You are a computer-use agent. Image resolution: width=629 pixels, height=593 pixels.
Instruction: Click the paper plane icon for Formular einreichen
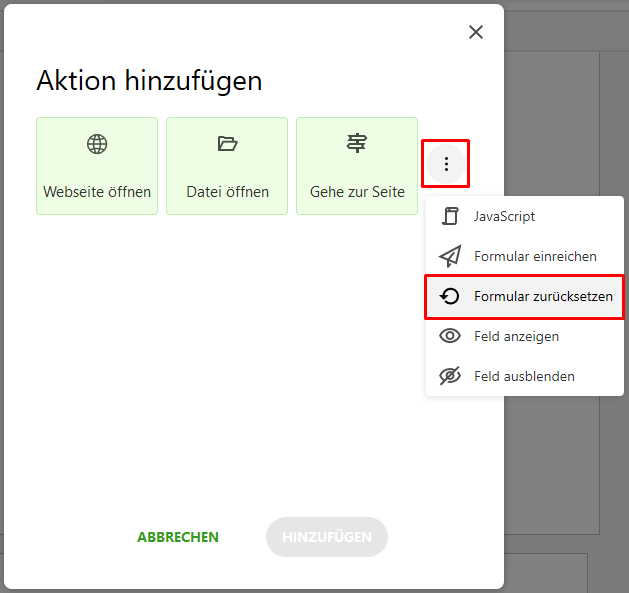[x=450, y=256]
